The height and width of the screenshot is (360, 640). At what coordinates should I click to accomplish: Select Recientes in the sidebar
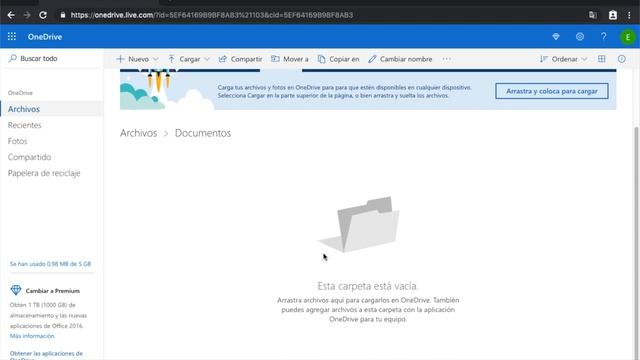[24, 125]
